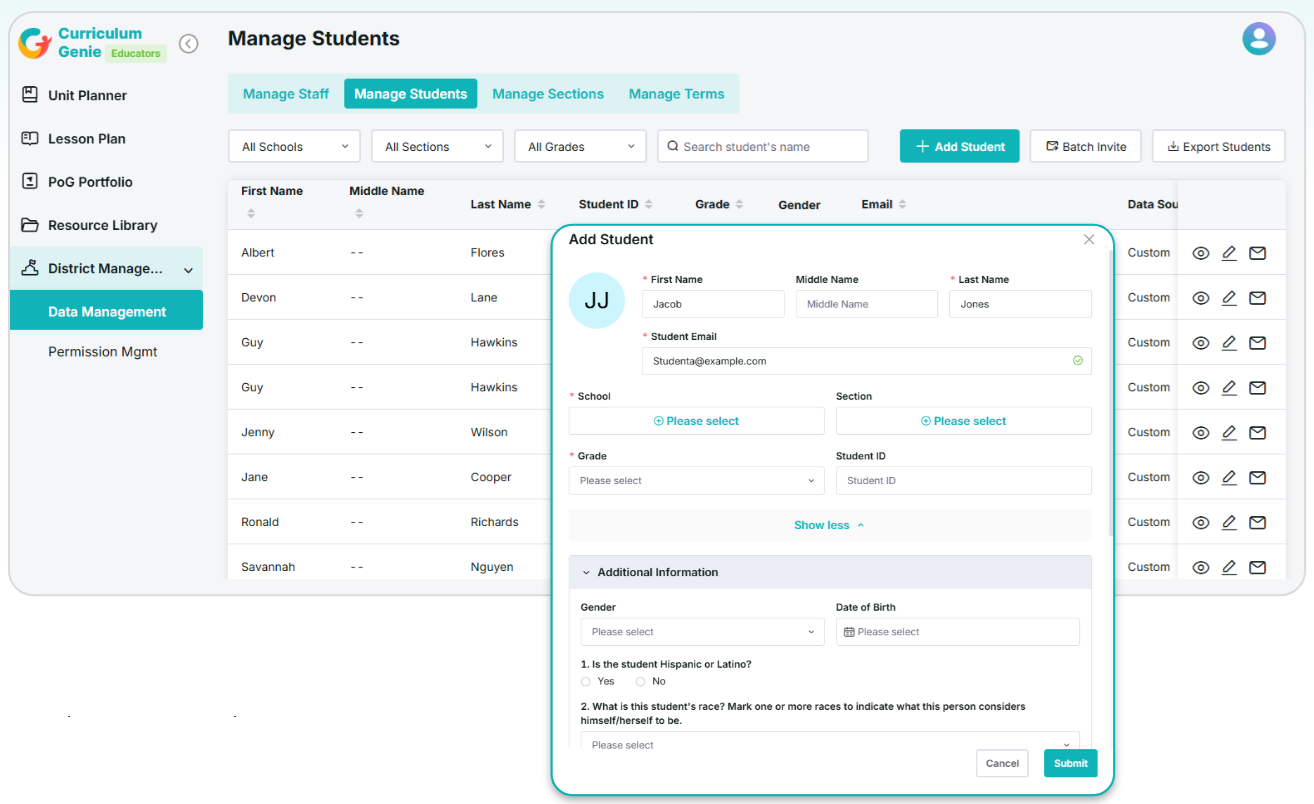Send email invite to Jane Cooper
1314x804 pixels.
click(x=1258, y=478)
